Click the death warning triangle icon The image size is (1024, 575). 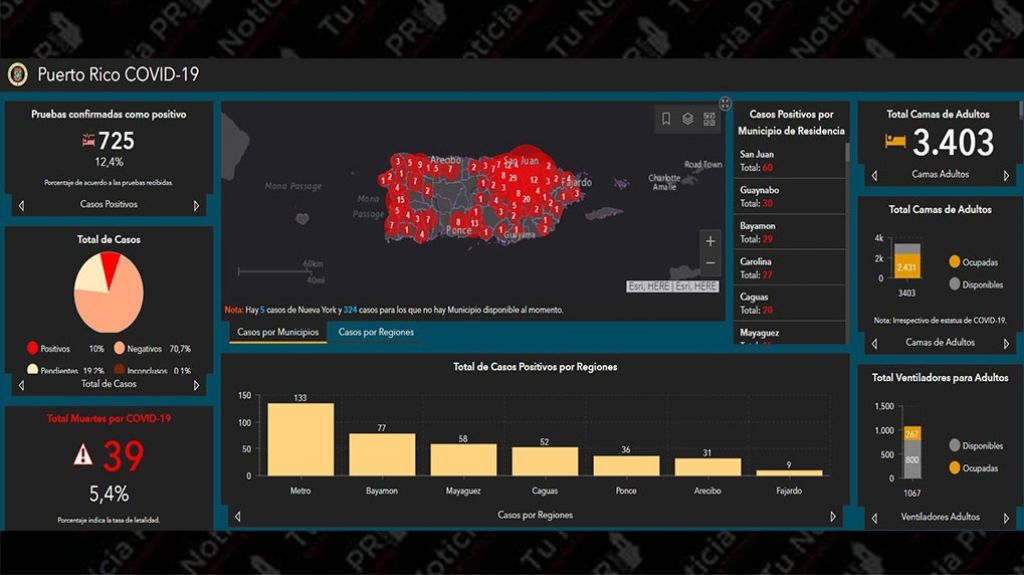(x=83, y=455)
